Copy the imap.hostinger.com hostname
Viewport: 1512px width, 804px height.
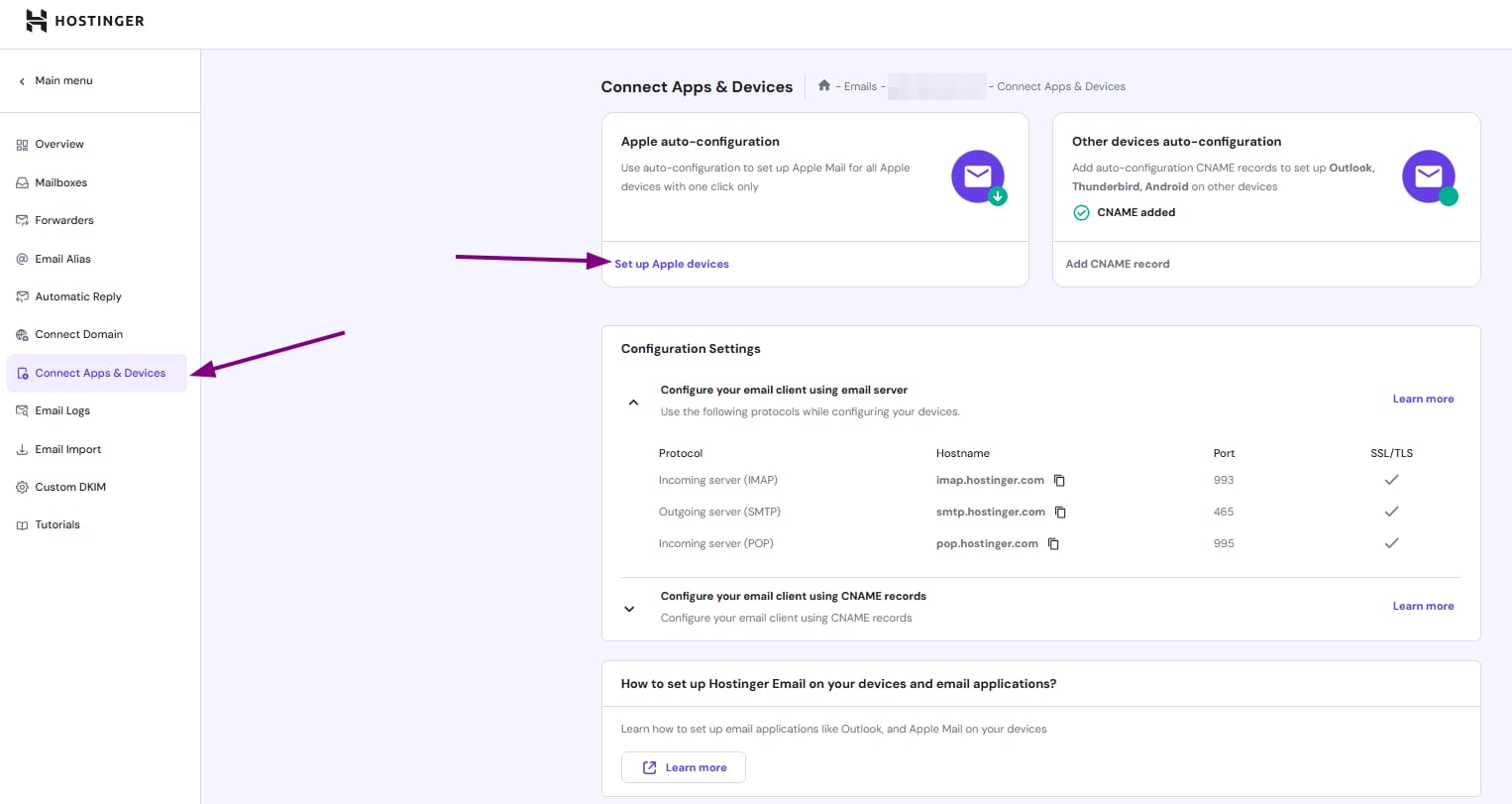point(1059,481)
